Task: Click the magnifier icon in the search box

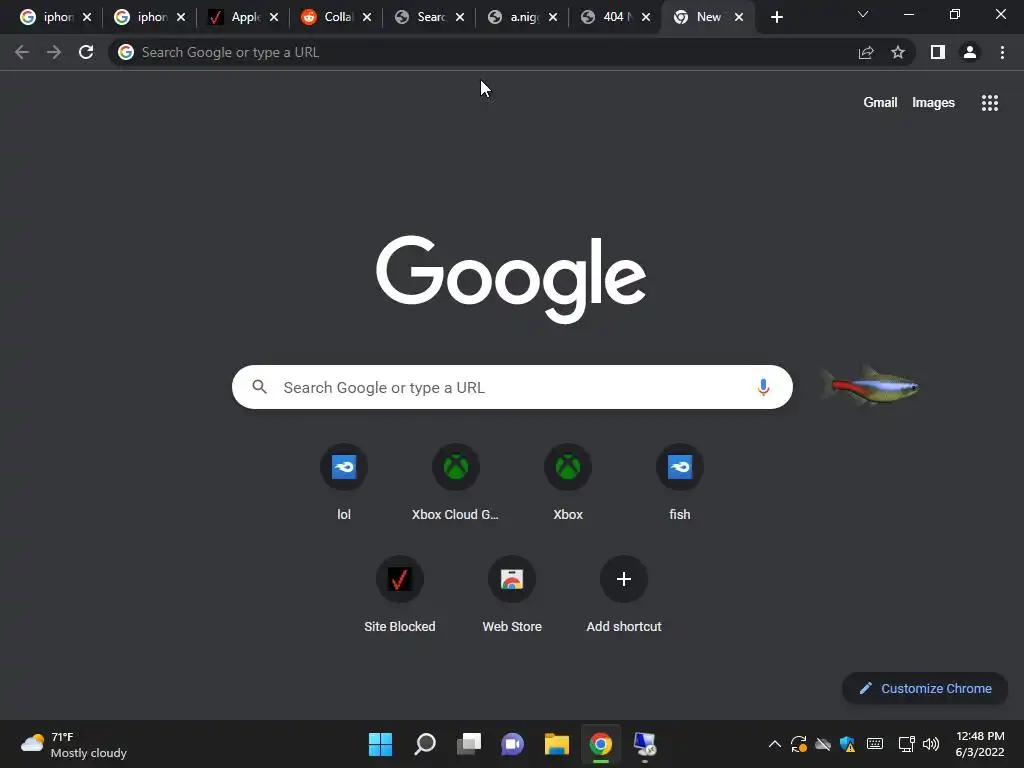Action: click(x=259, y=387)
